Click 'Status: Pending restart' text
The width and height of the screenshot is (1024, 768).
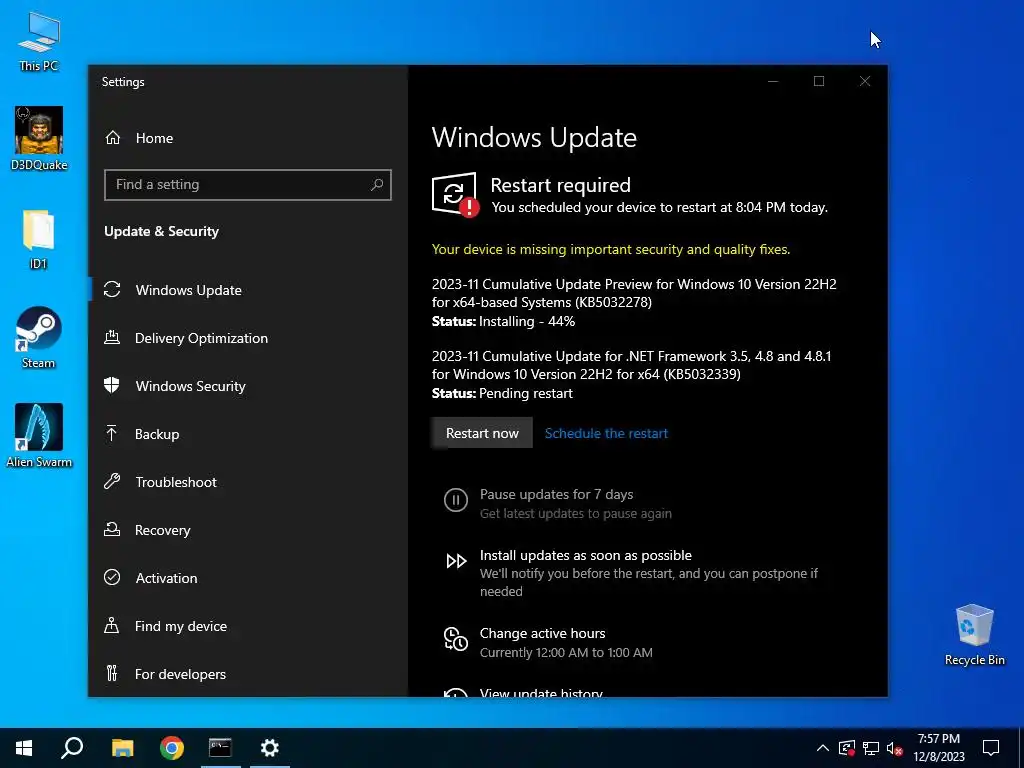tap(502, 393)
